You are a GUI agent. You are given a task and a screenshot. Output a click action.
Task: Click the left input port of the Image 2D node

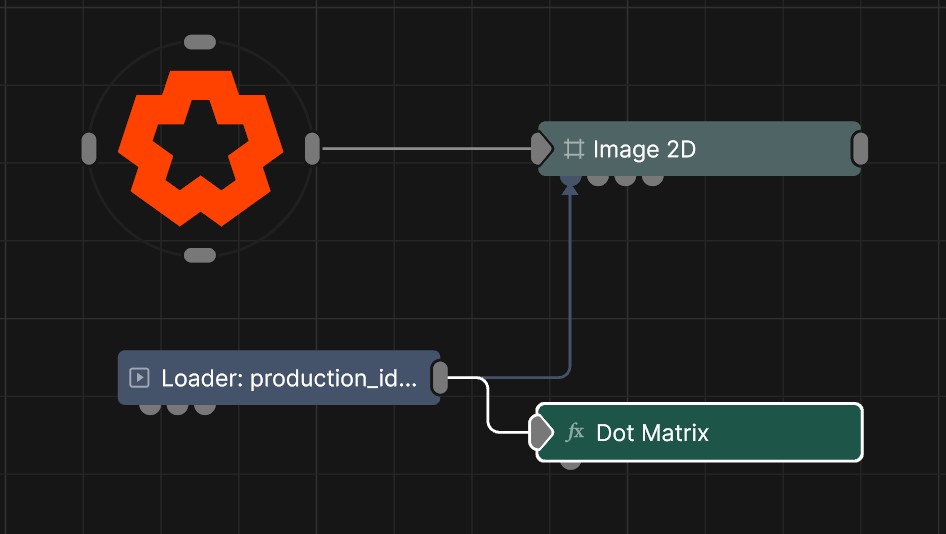click(540, 149)
